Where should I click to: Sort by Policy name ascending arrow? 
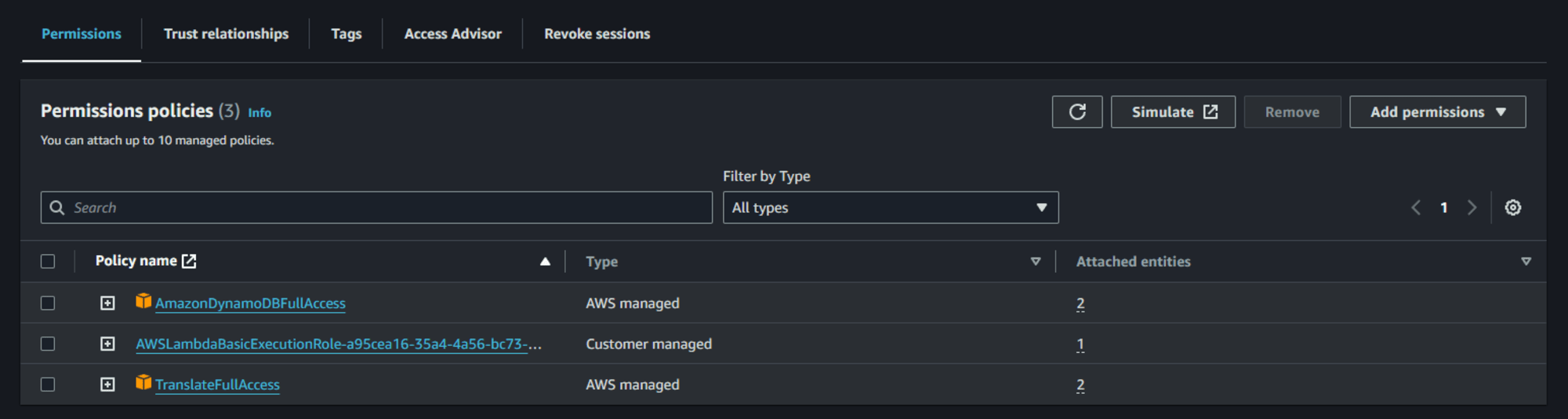(x=545, y=261)
